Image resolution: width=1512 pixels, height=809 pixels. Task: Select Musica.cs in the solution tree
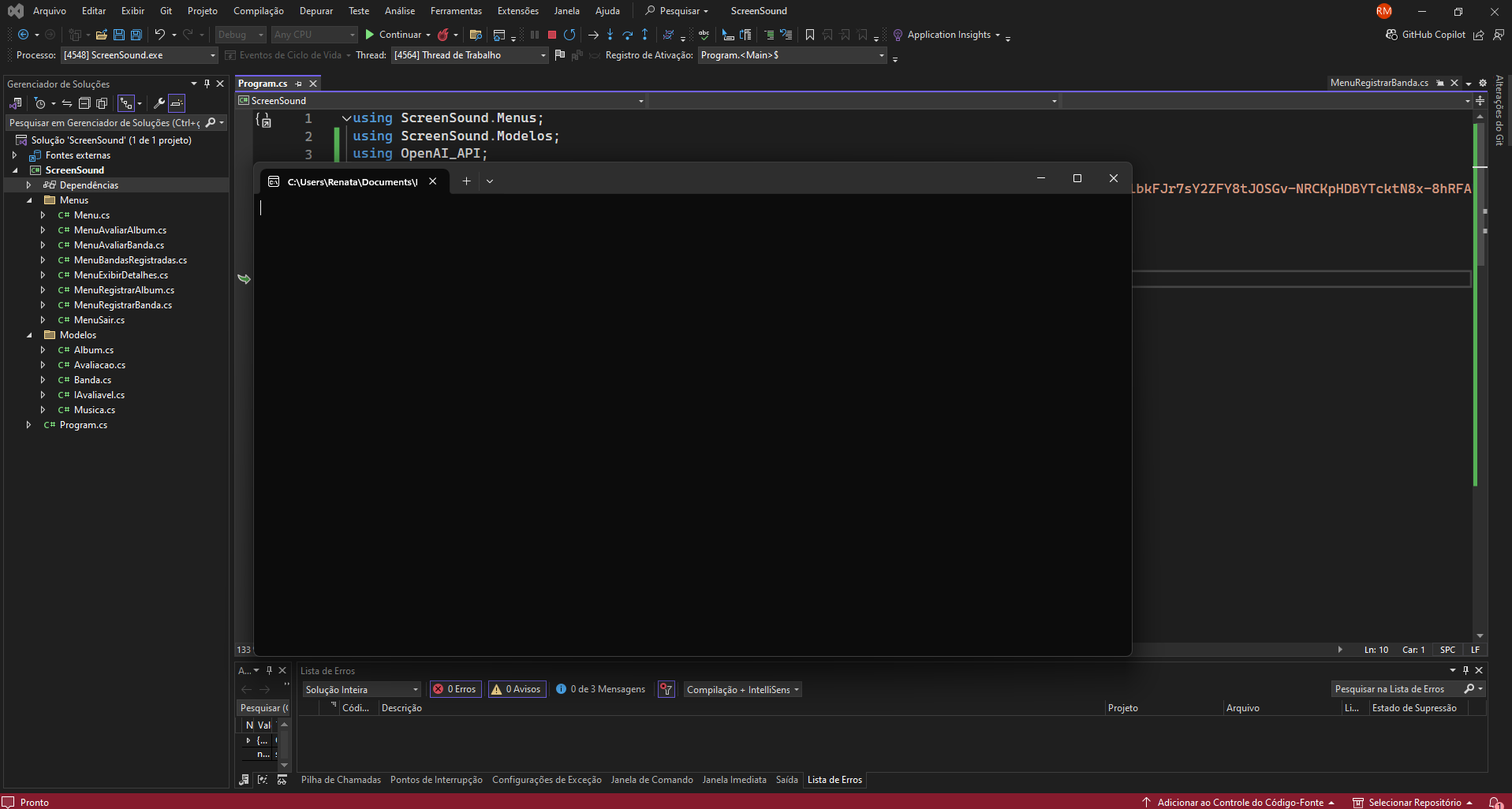tap(94, 410)
